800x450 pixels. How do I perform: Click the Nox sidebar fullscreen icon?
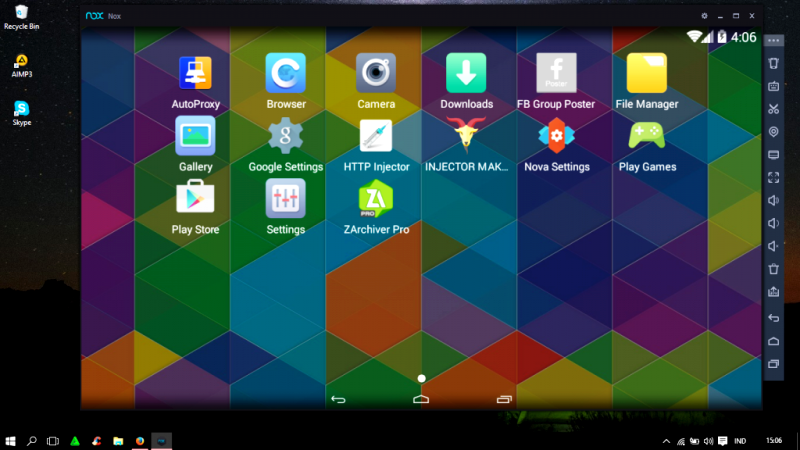tap(773, 178)
